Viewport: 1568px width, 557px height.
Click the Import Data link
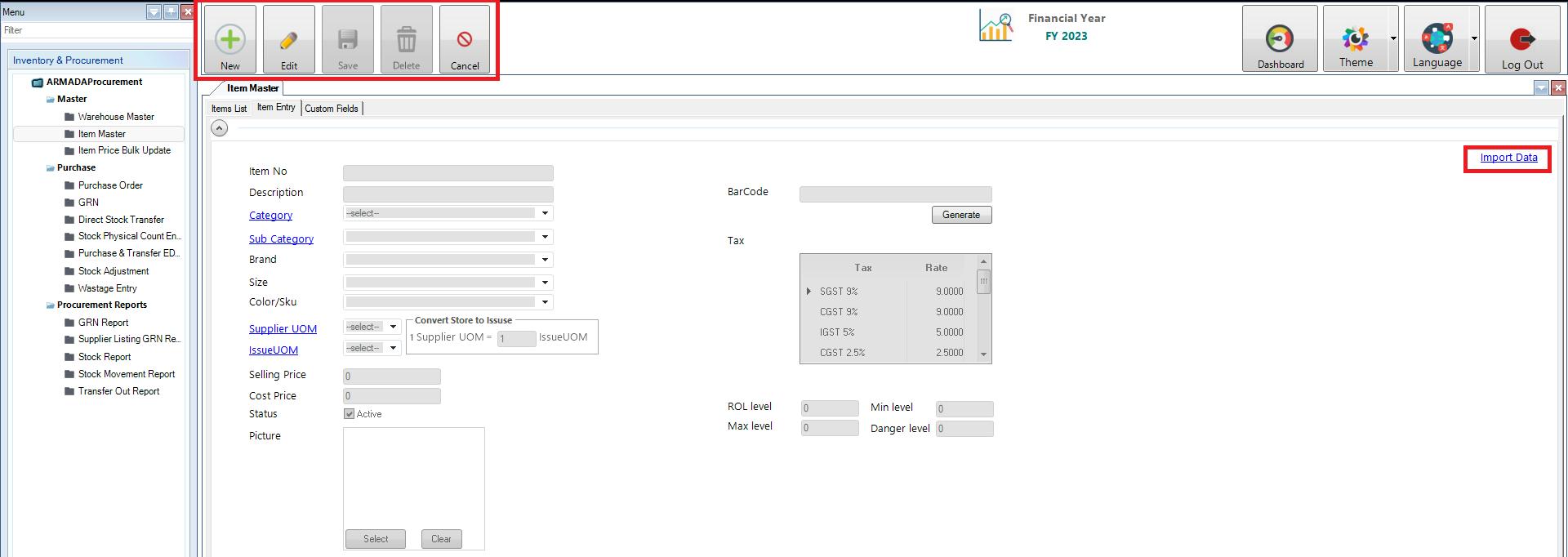tap(1508, 158)
